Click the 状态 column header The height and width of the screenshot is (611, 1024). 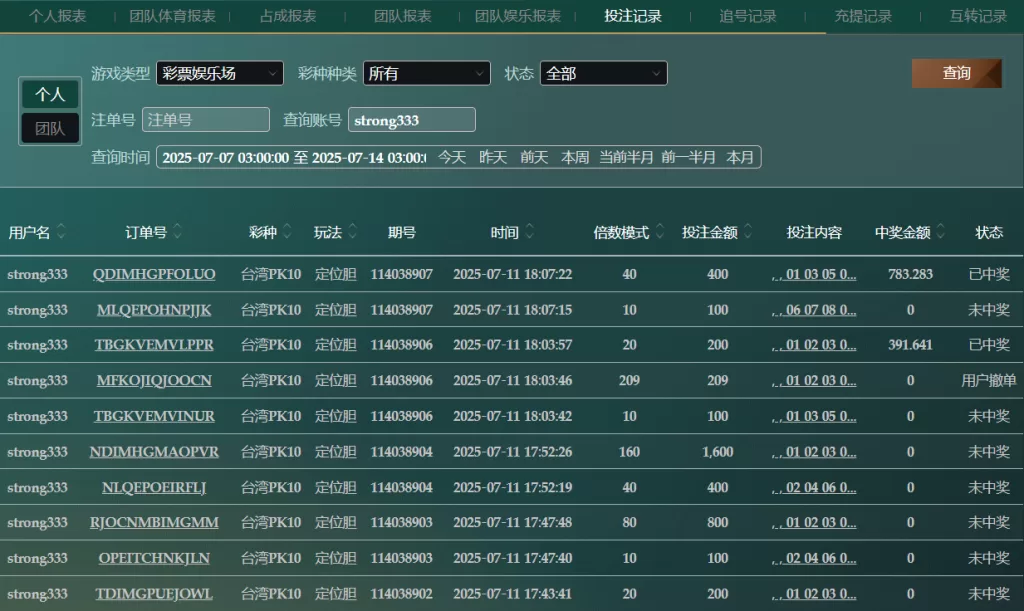[x=989, y=232]
